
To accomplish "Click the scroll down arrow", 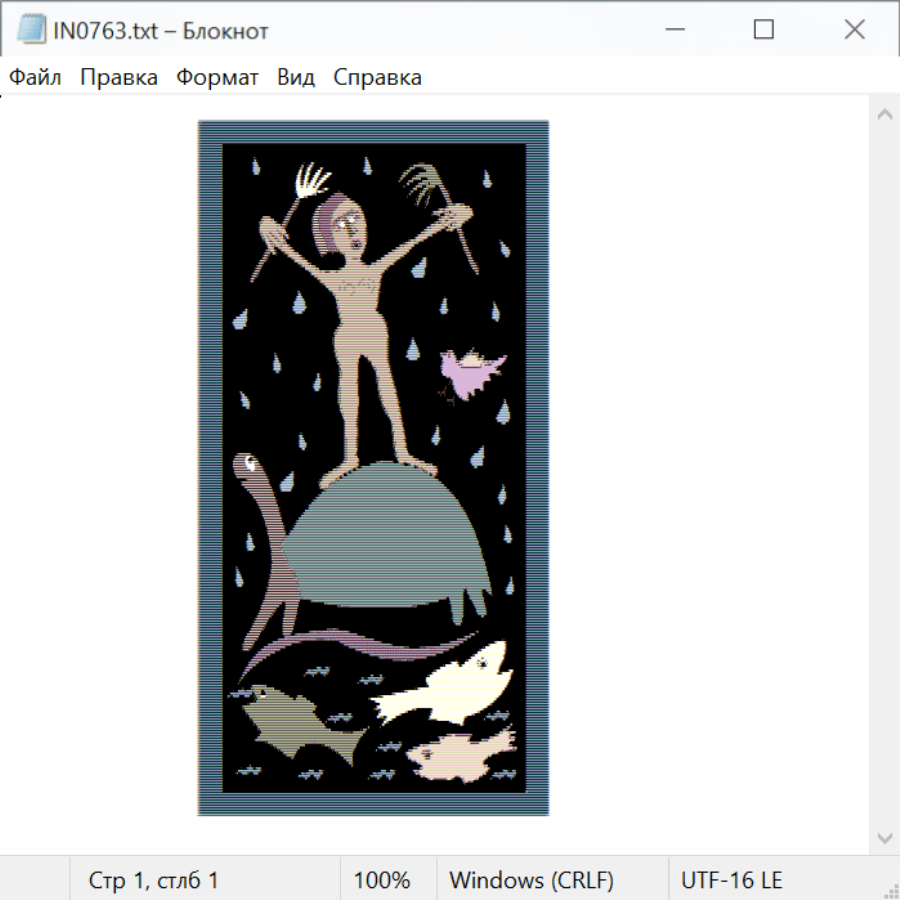I will pyautogui.click(x=884, y=837).
